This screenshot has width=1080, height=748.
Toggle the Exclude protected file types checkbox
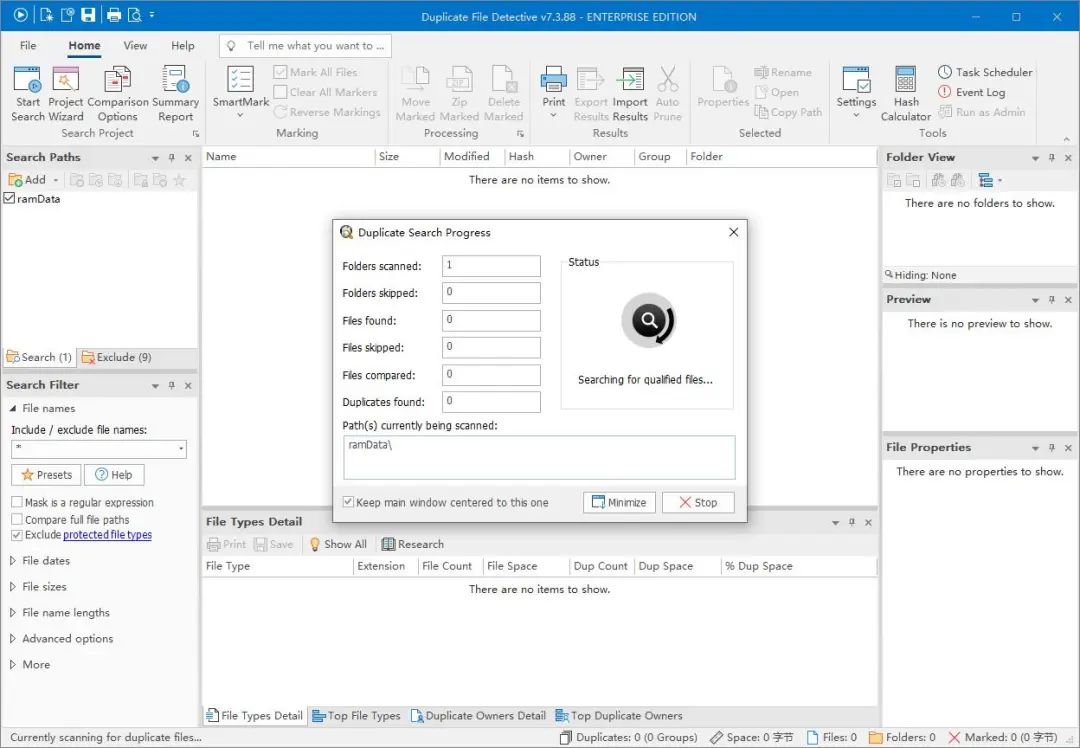(x=17, y=534)
